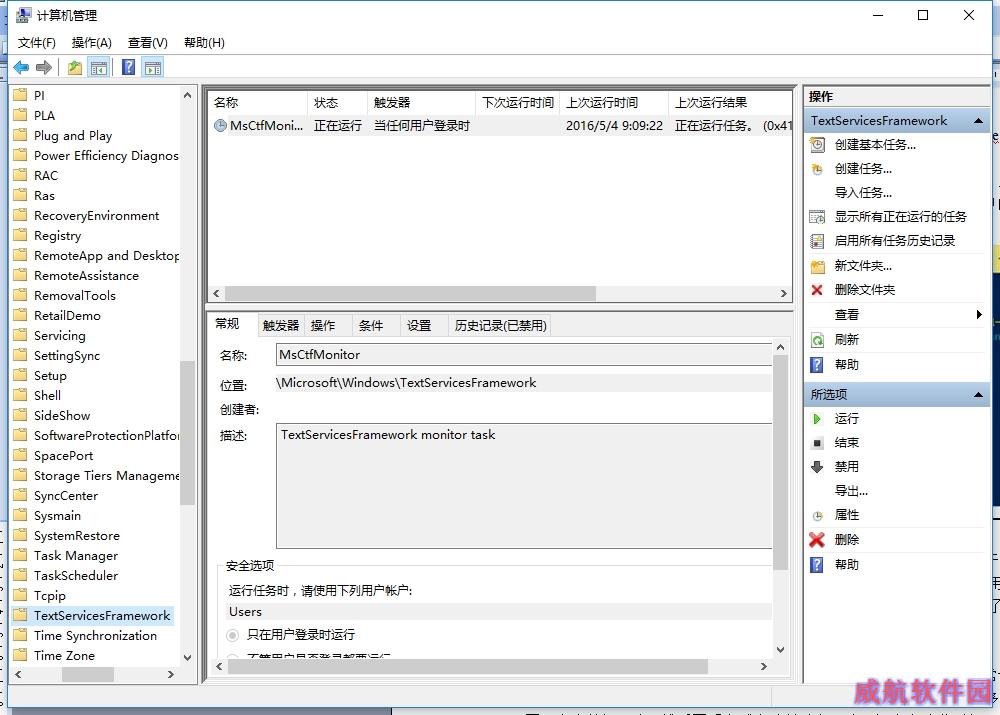The height and width of the screenshot is (715, 1000).
Task: Collapse the 所选项 actions section
Action: 978,395
